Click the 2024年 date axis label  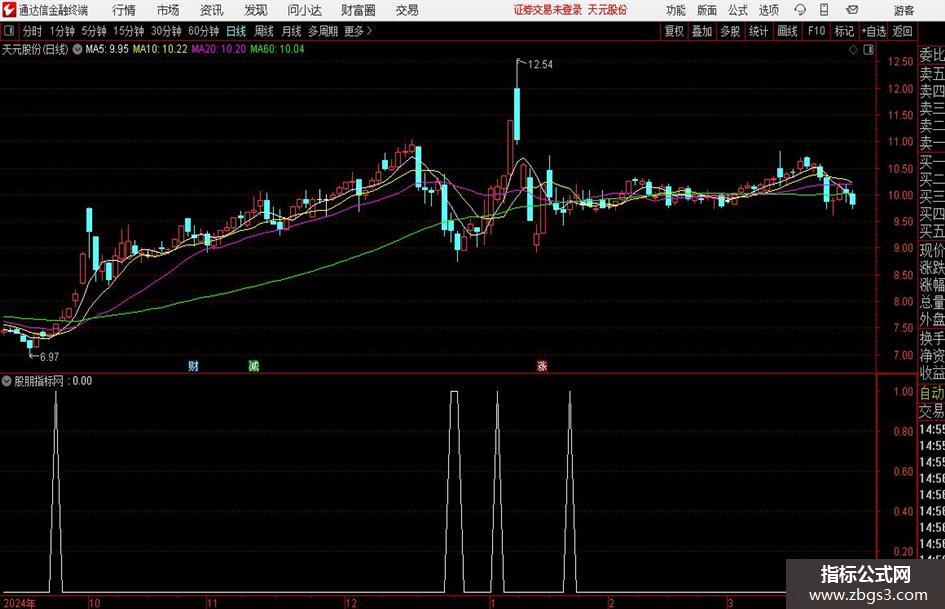click(19, 603)
